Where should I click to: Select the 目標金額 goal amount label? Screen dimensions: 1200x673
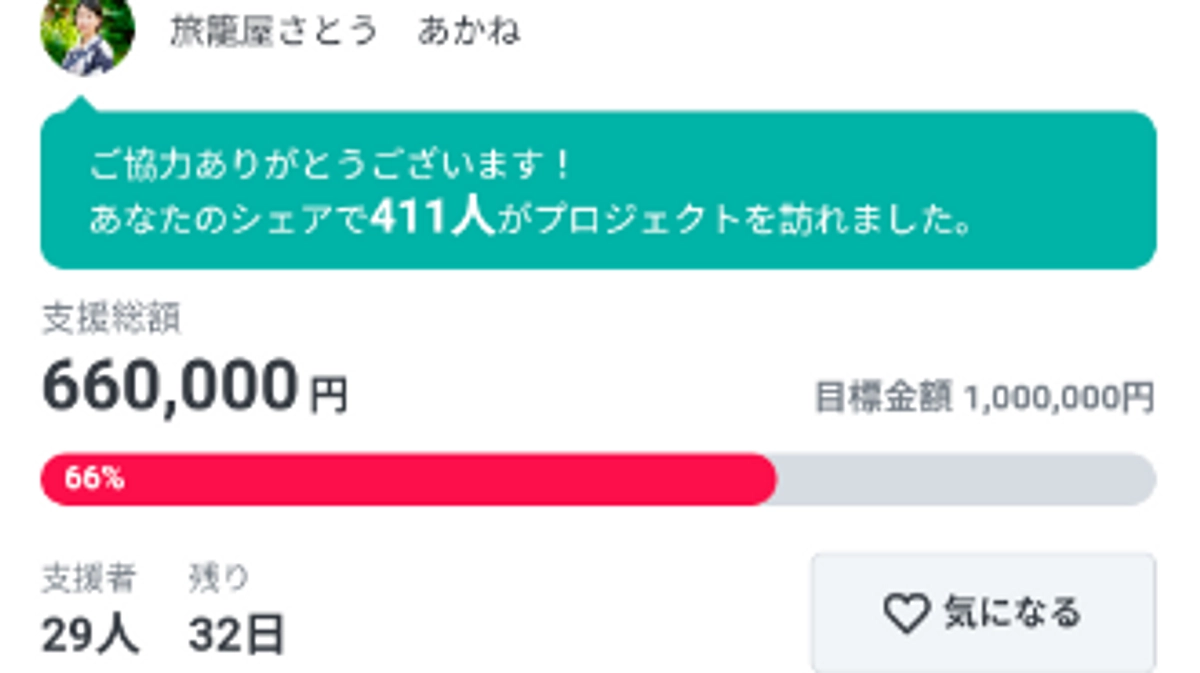pos(880,395)
